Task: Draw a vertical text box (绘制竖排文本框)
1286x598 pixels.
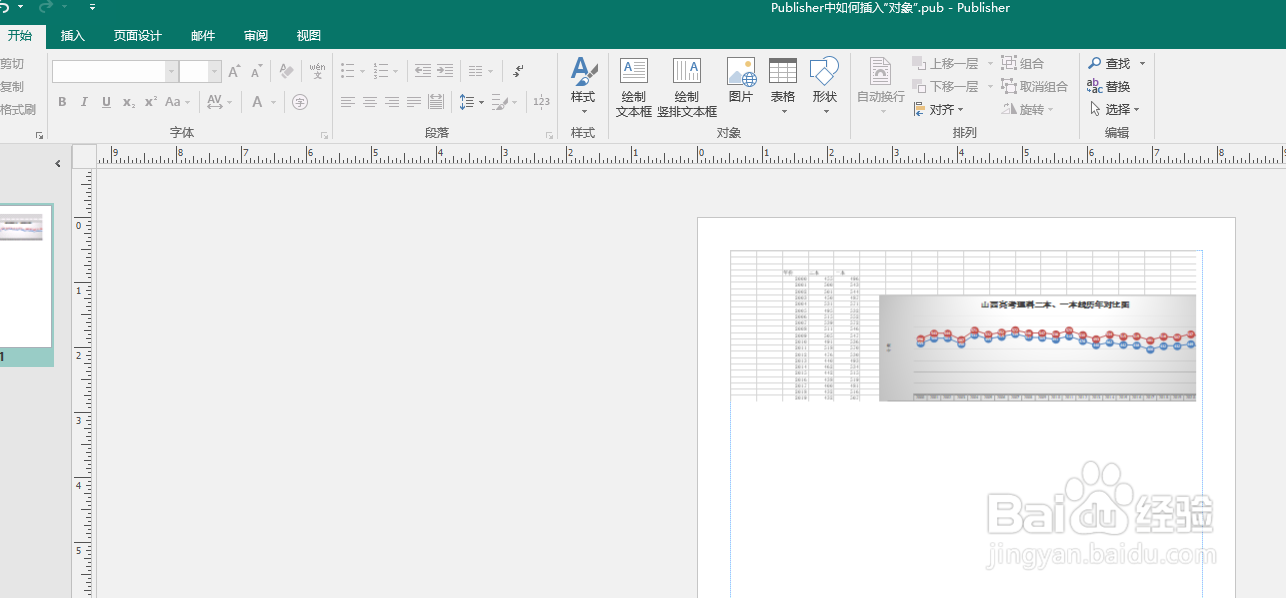Action: (x=687, y=87)
